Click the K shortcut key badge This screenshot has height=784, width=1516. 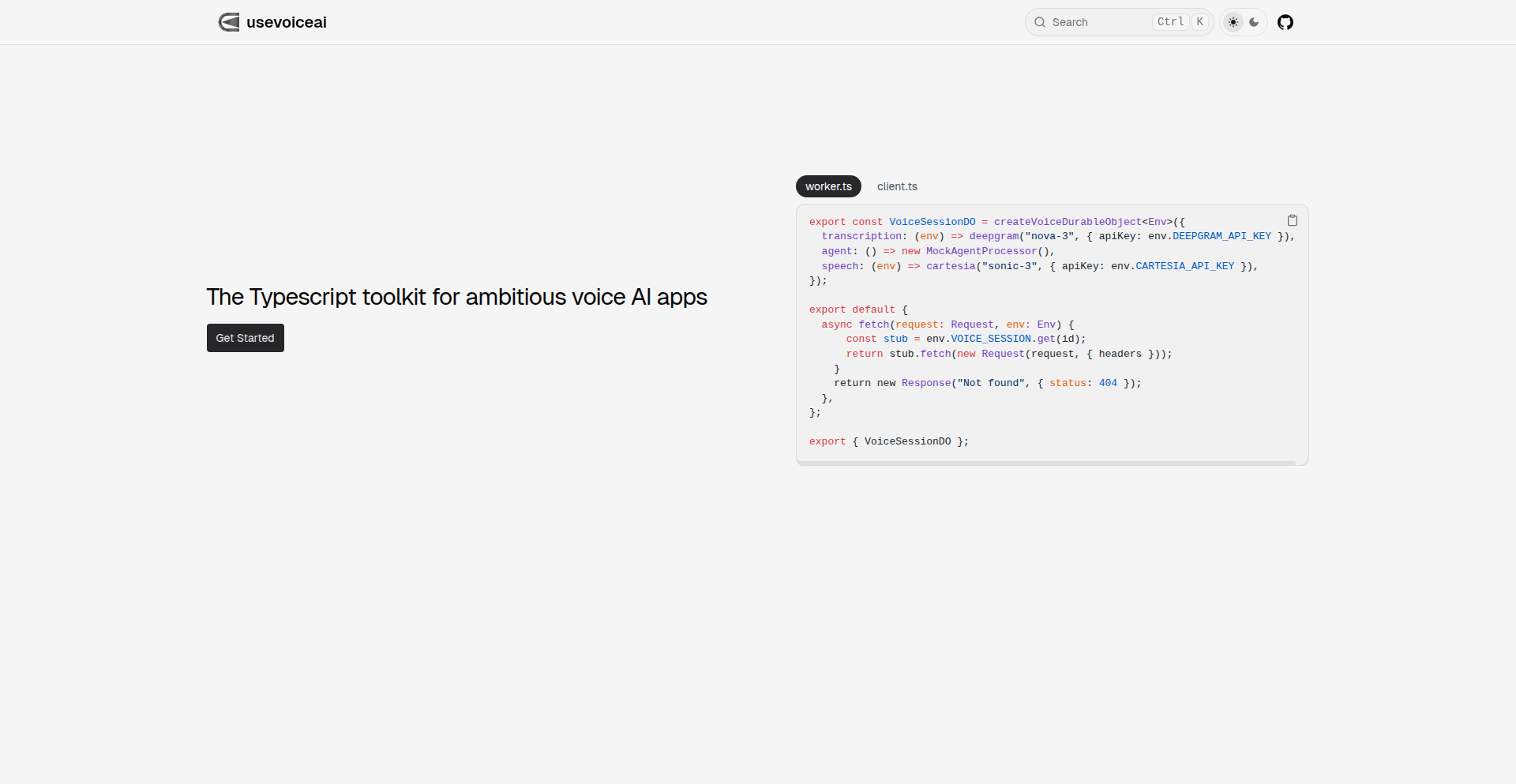click(x=1199, y=22)
